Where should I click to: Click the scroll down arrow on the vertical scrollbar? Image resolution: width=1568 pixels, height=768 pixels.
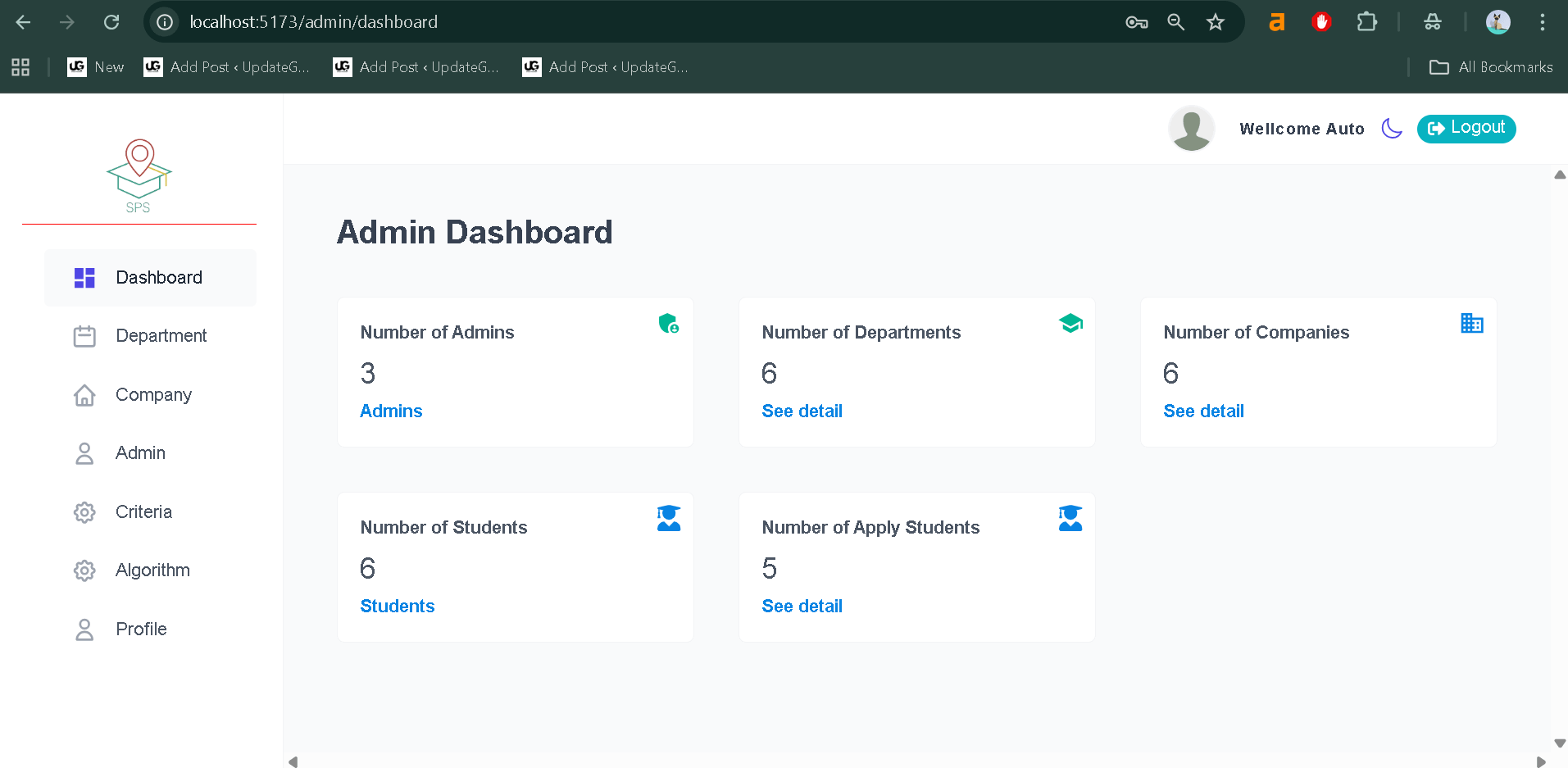click(x=1559, y=743)
